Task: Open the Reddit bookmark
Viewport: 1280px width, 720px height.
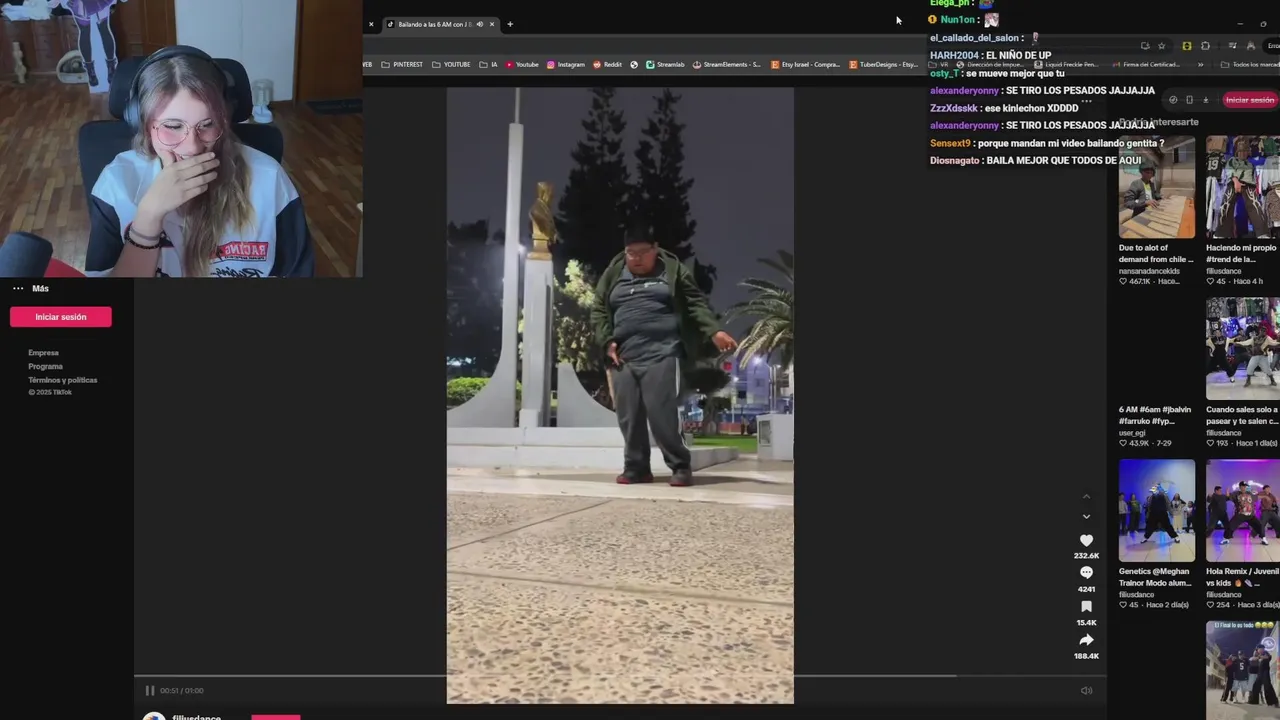Action: click(x=608, y=64)
